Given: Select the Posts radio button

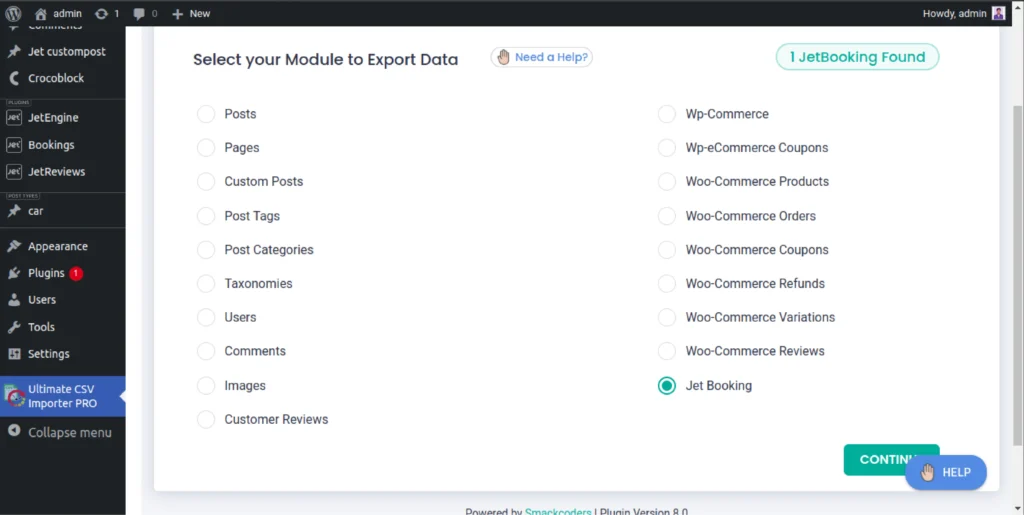Looking at the screenshot, I should [206, 114].
